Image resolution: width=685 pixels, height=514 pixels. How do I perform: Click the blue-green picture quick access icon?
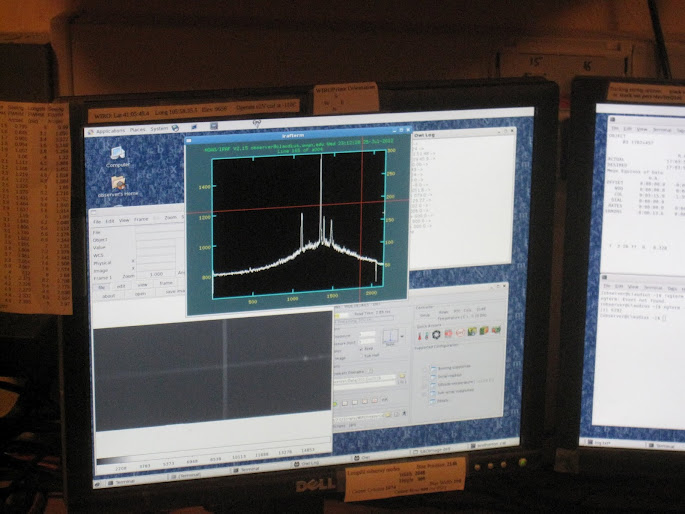click(x=472, y=332)
